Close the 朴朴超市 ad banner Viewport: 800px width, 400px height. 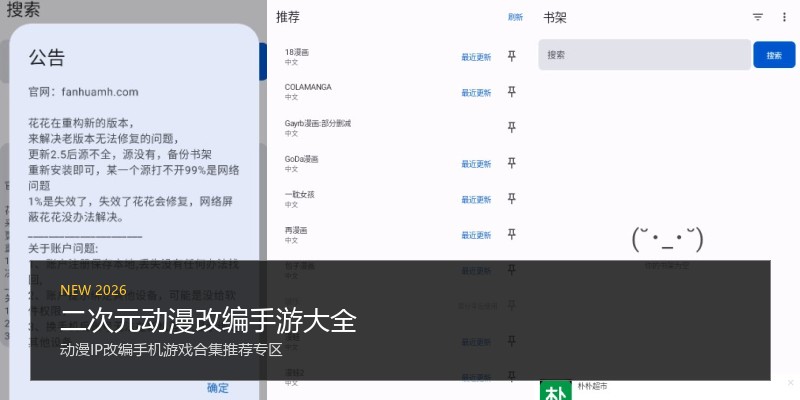tap(790, 383)
